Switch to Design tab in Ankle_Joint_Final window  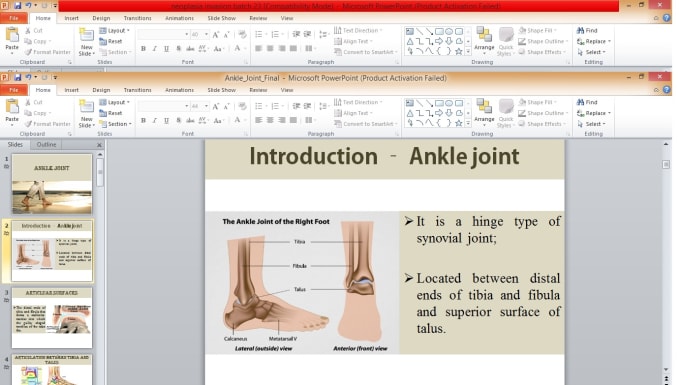[101, 90]
